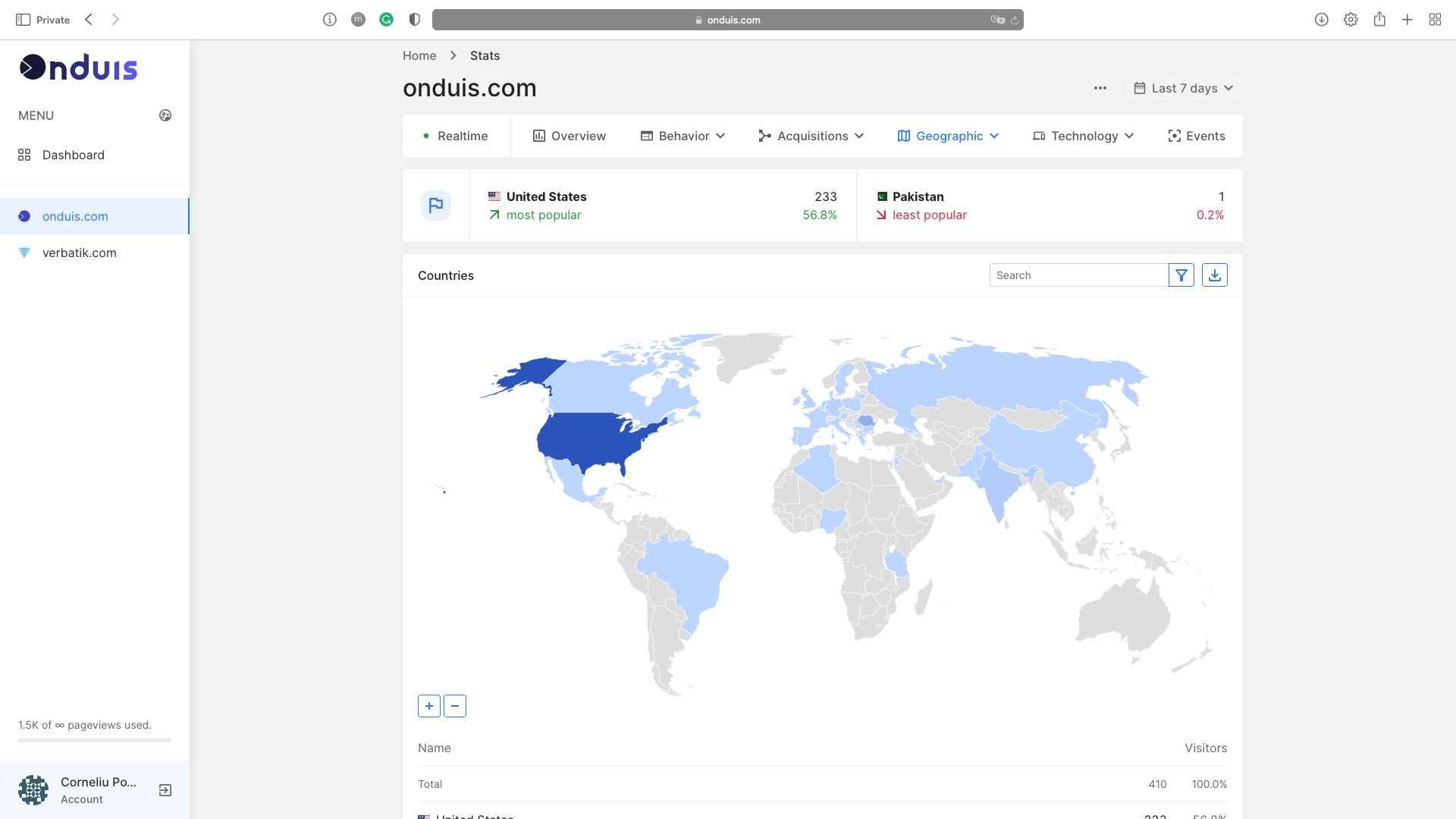Click the United States most popular entry
Image resolution: width=1456 pixels, height=819 pixels.
(663, 206)
